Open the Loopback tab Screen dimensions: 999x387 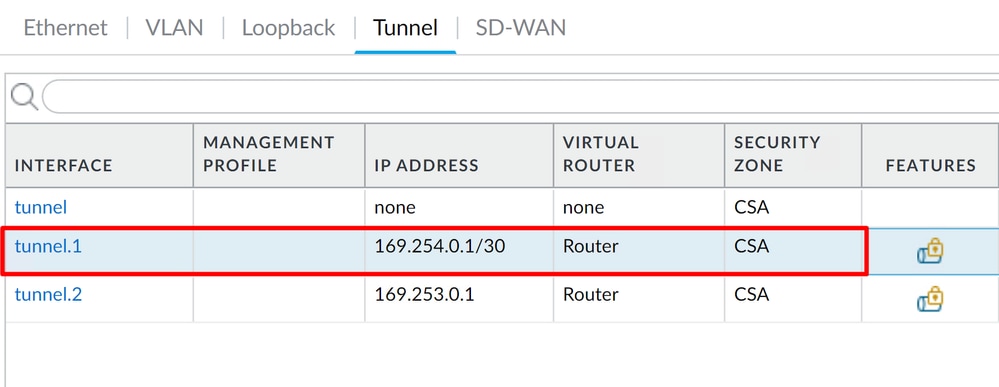pos(288,28)
